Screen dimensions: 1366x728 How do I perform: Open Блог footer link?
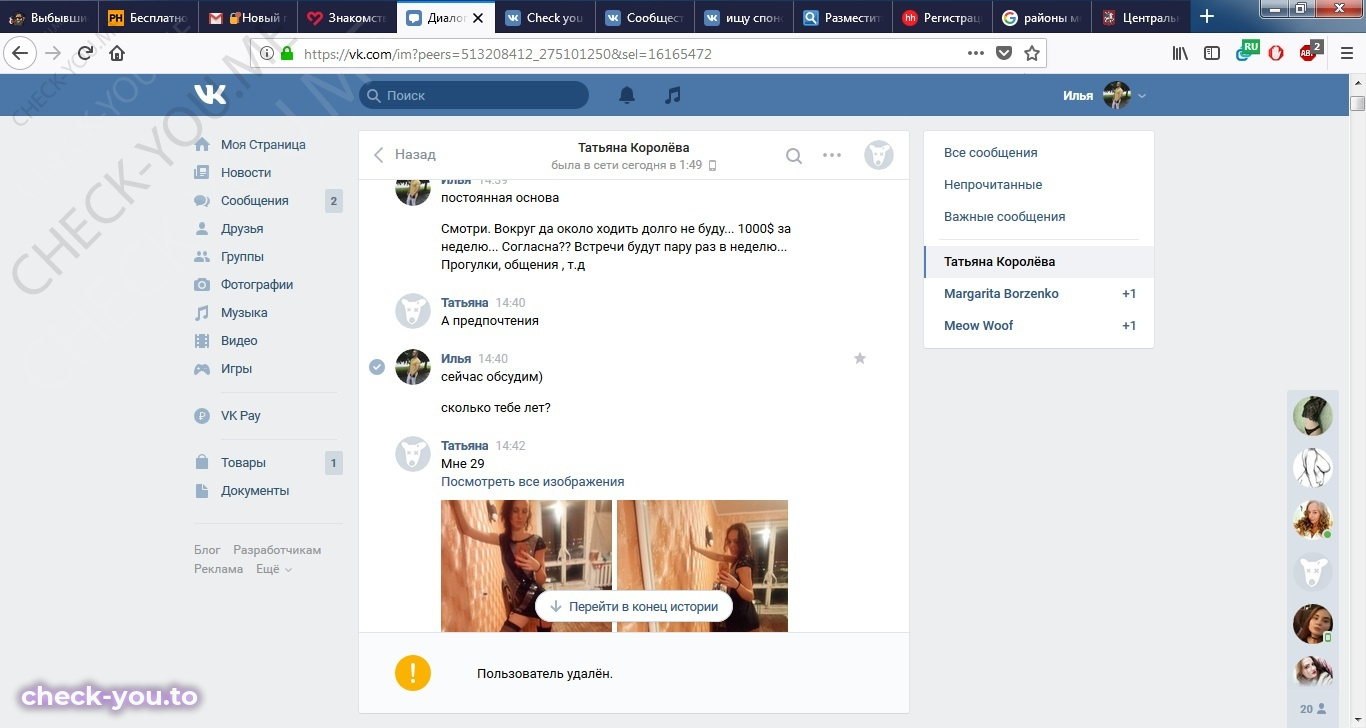pyautogui.click(x=207, y=550)
